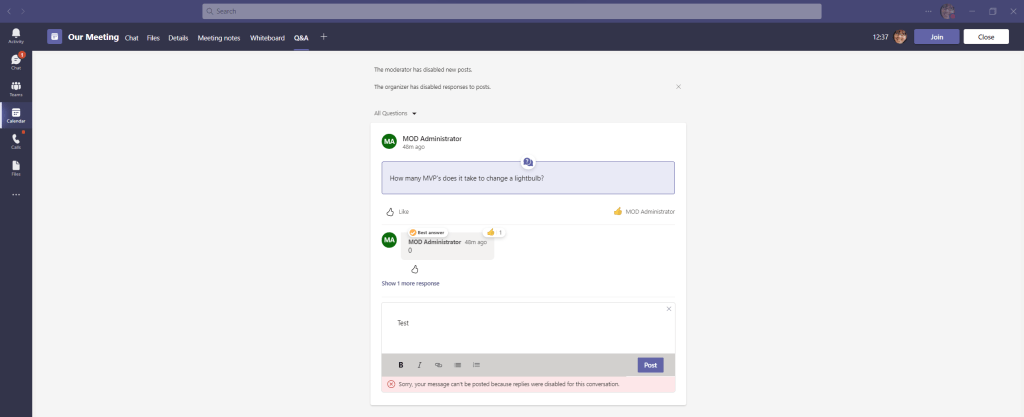Show more apps via ellipsis icon
This screenshot has width=1024, height=417.
[x=16, y=194]
